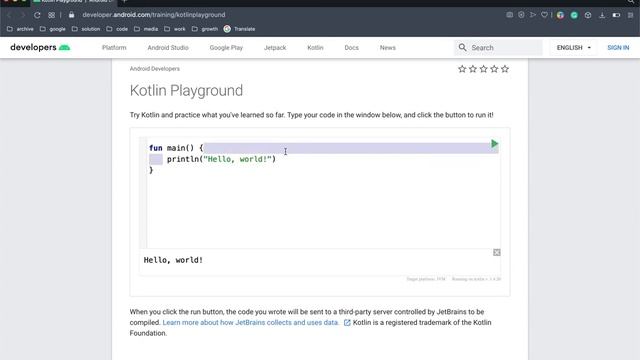
Task: Click the battery saver icon
Action: pos(616,15)
